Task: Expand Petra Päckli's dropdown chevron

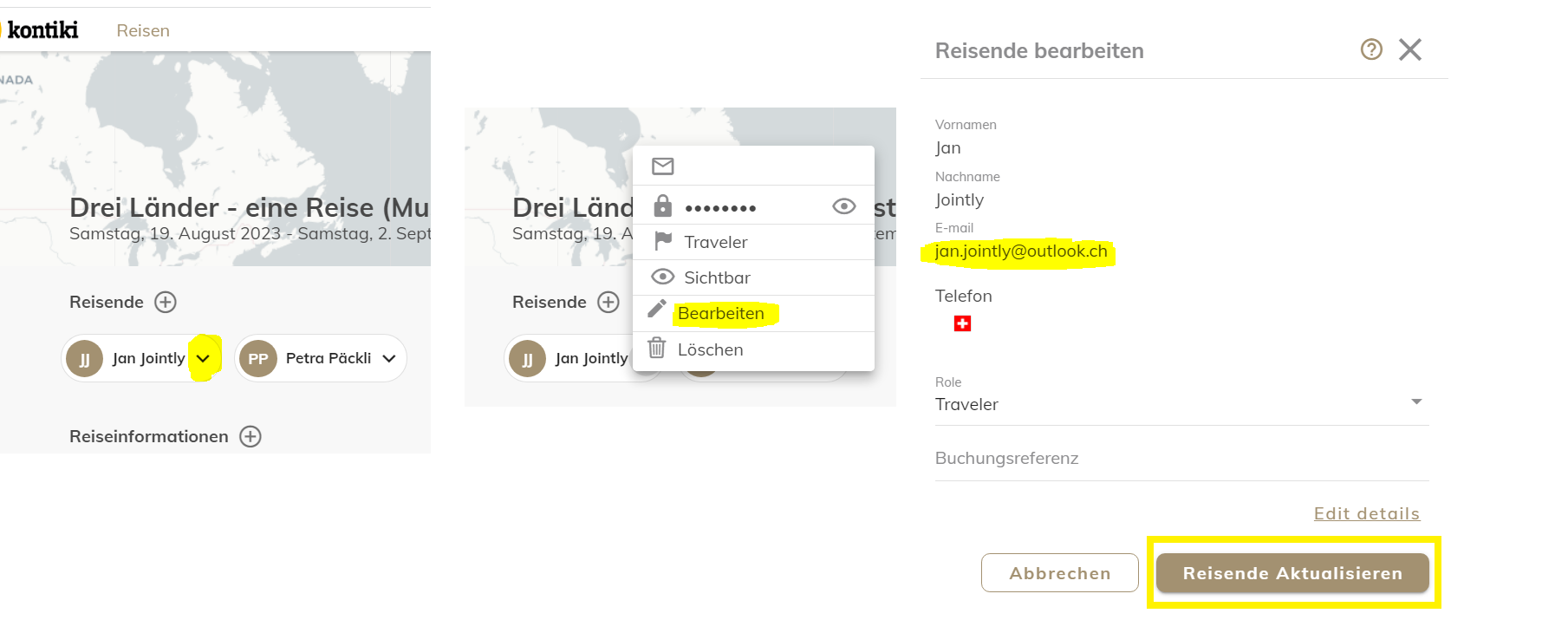Action: [x=389, y=358]
